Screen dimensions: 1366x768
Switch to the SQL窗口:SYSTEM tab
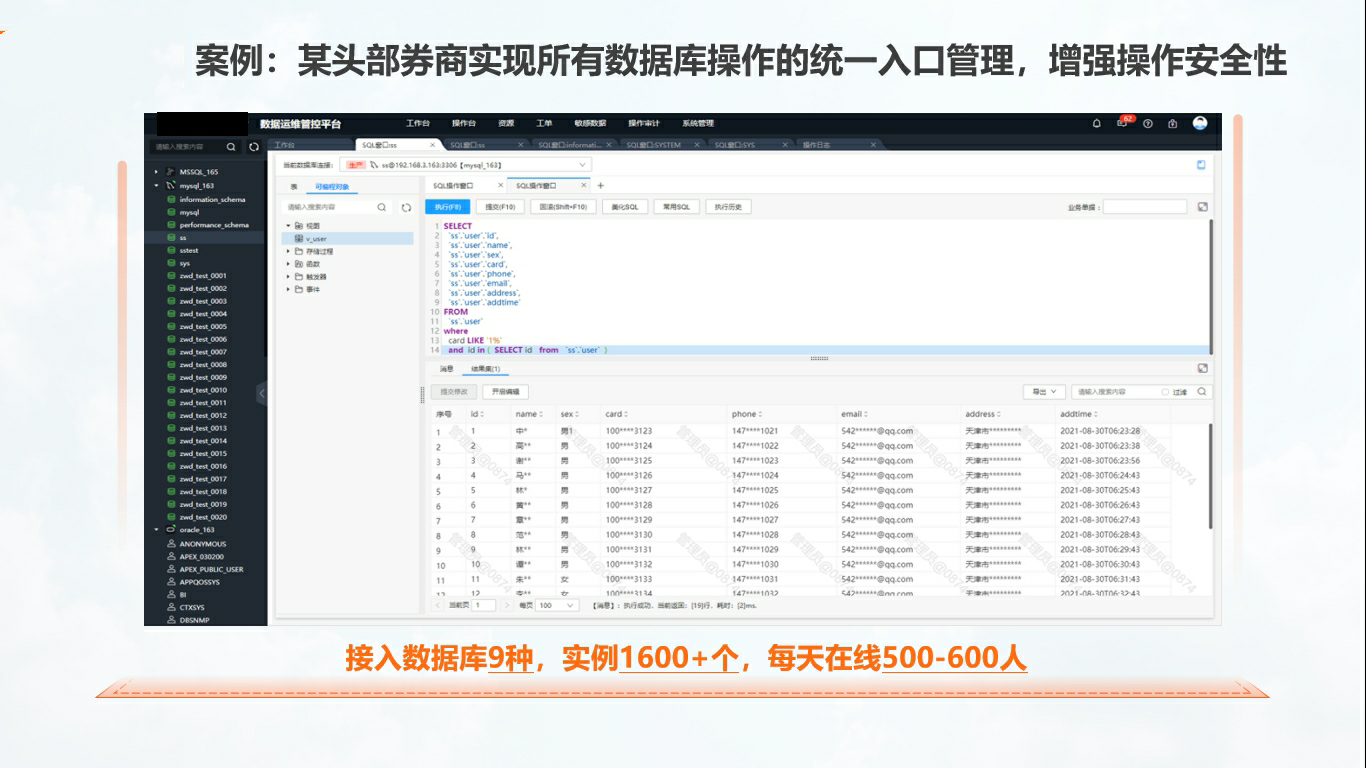click(x=653, y=145)
